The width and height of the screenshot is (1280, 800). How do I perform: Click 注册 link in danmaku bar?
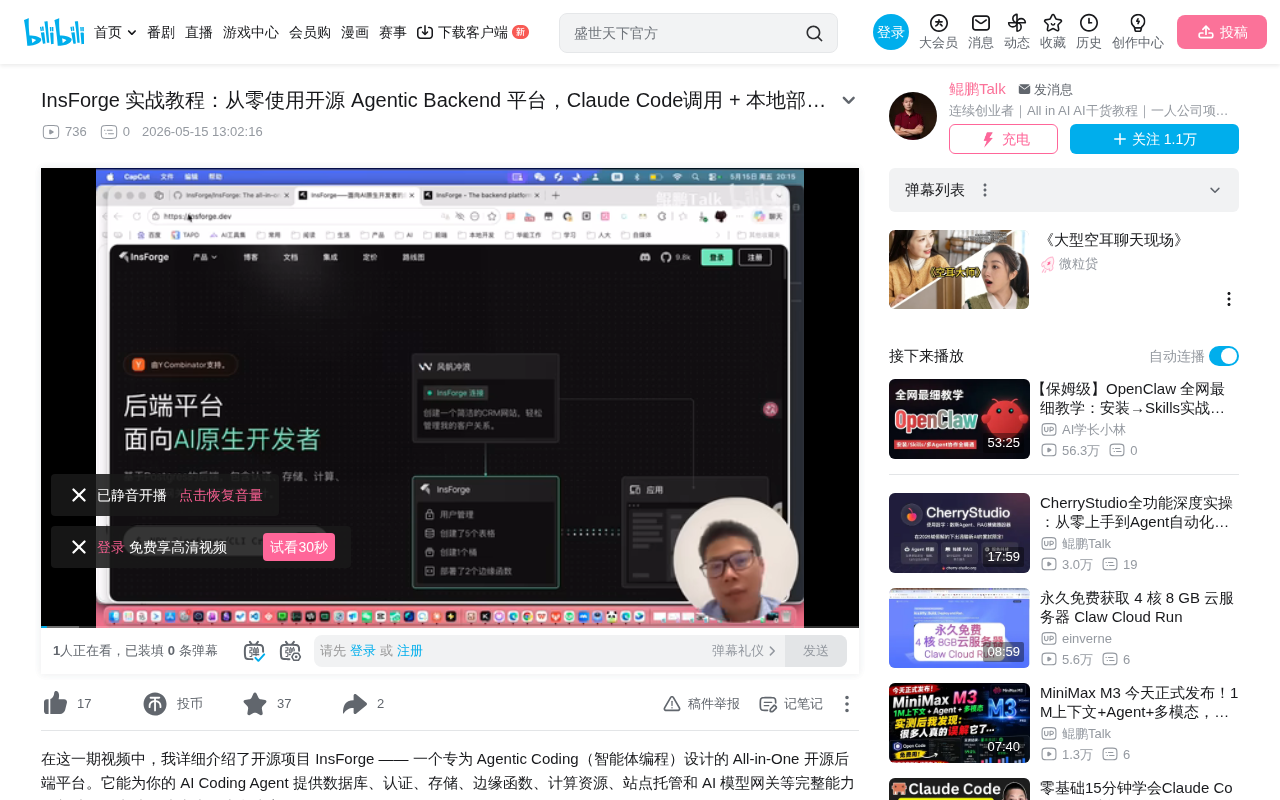pos(410,651)
